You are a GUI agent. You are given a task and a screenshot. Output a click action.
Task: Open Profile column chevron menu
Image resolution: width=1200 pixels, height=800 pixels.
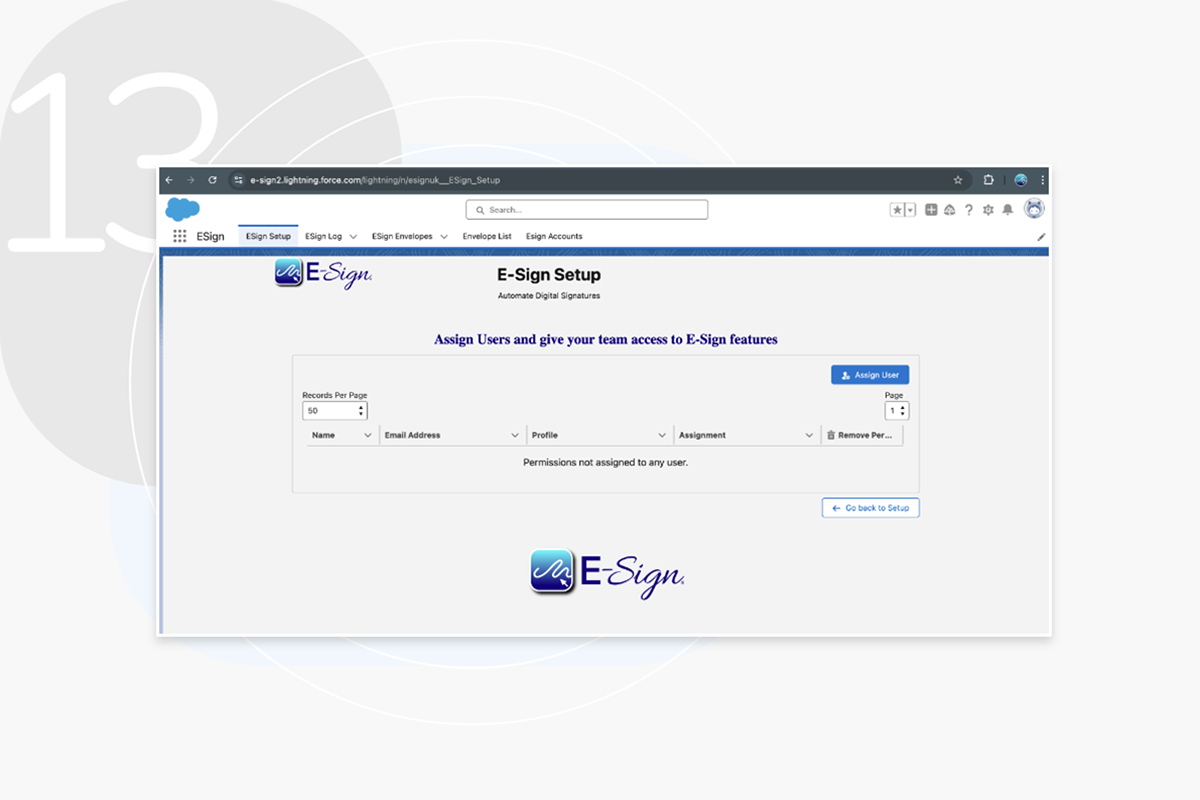pos(662,435)
